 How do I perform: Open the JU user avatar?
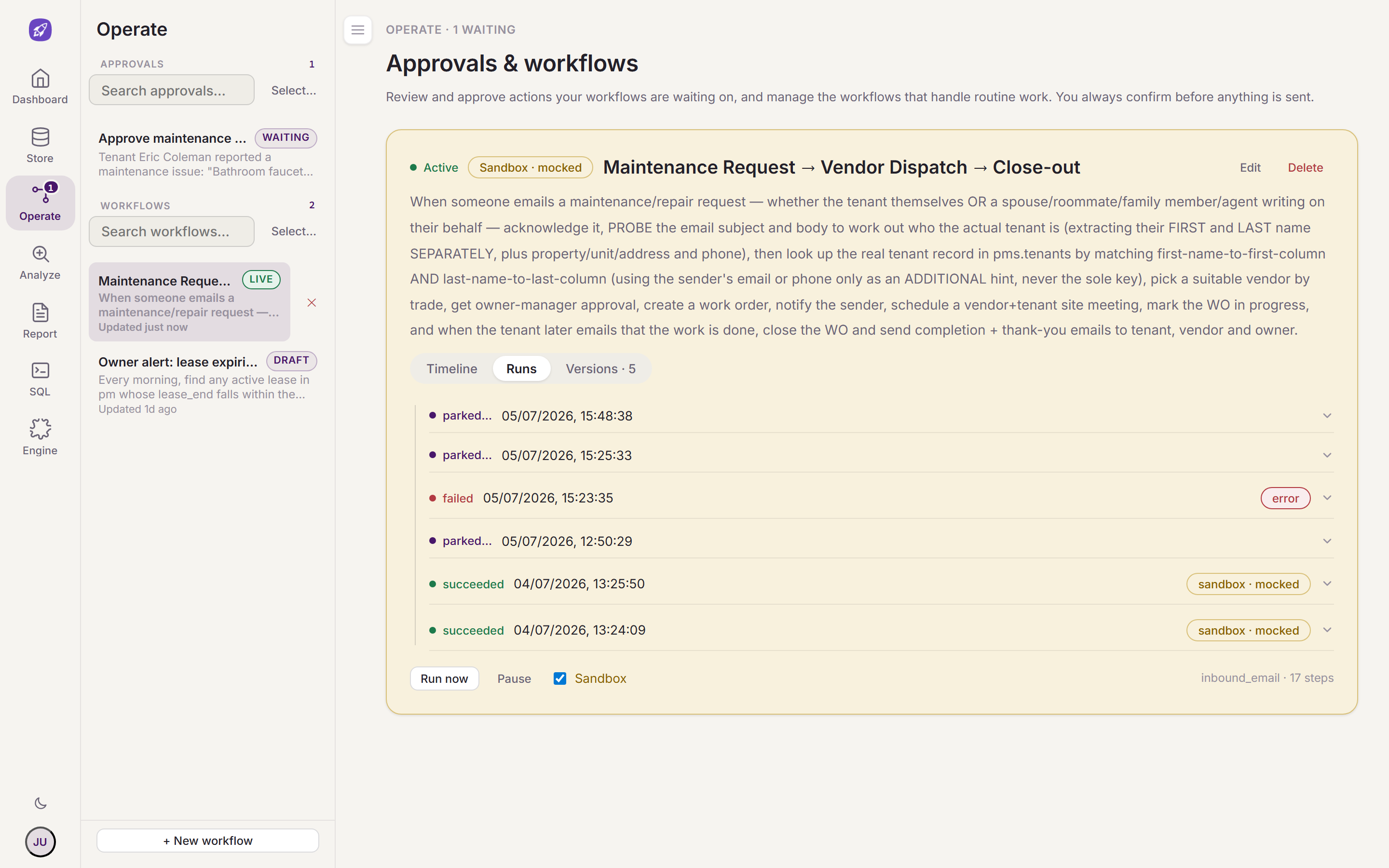[40, 841]
